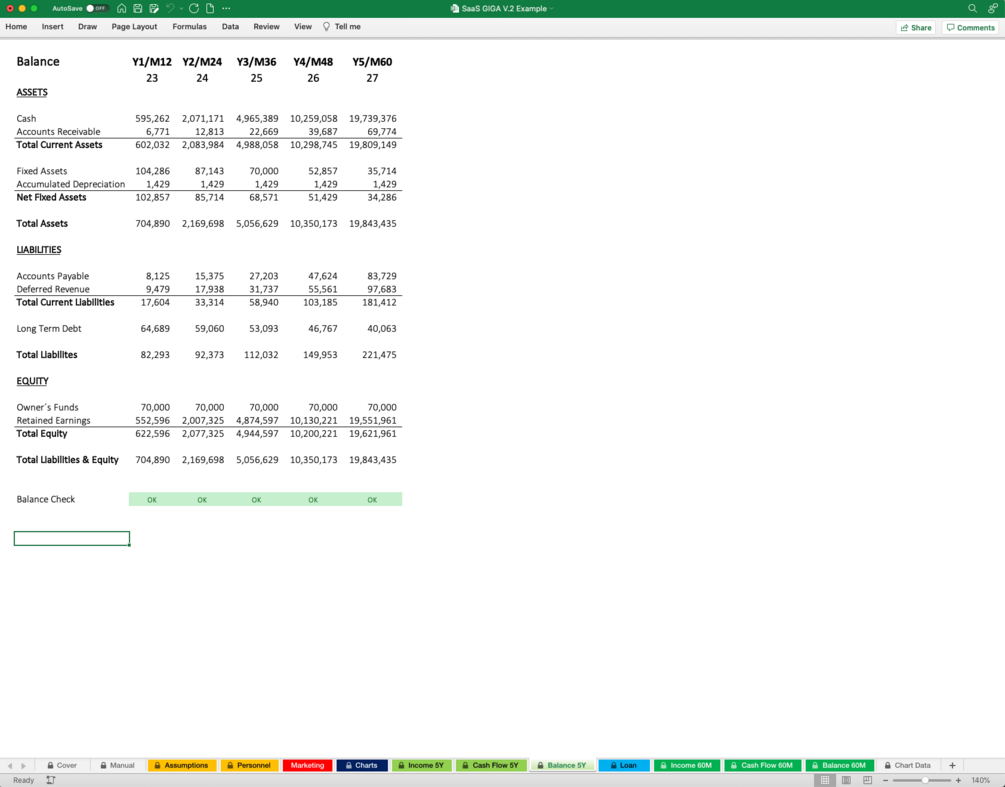Select the Long Term Debt label cell
This screenshot has width=1005, height=787.
(x=49, y=329)
